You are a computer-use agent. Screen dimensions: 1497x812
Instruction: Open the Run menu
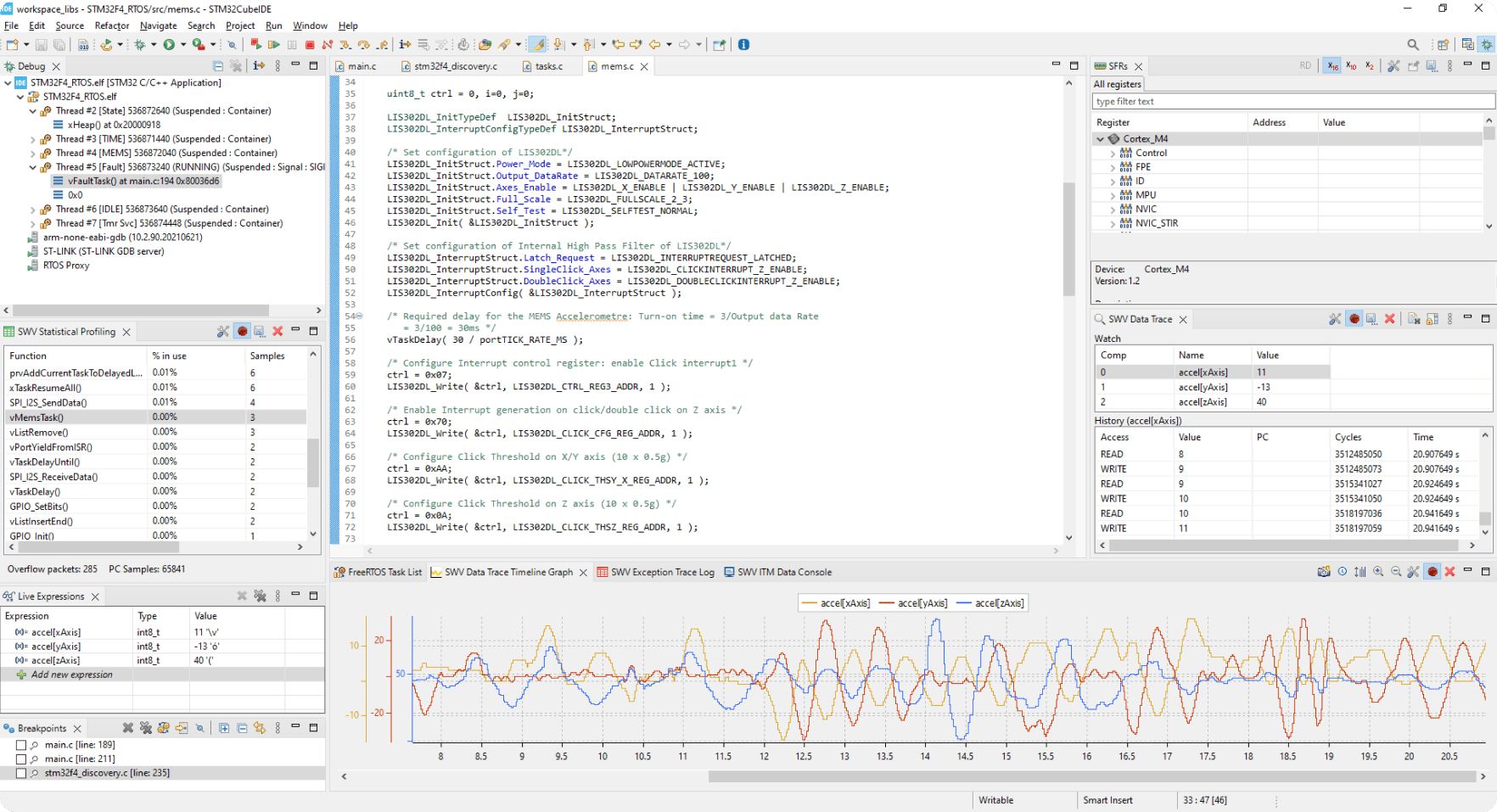[273, 25]
